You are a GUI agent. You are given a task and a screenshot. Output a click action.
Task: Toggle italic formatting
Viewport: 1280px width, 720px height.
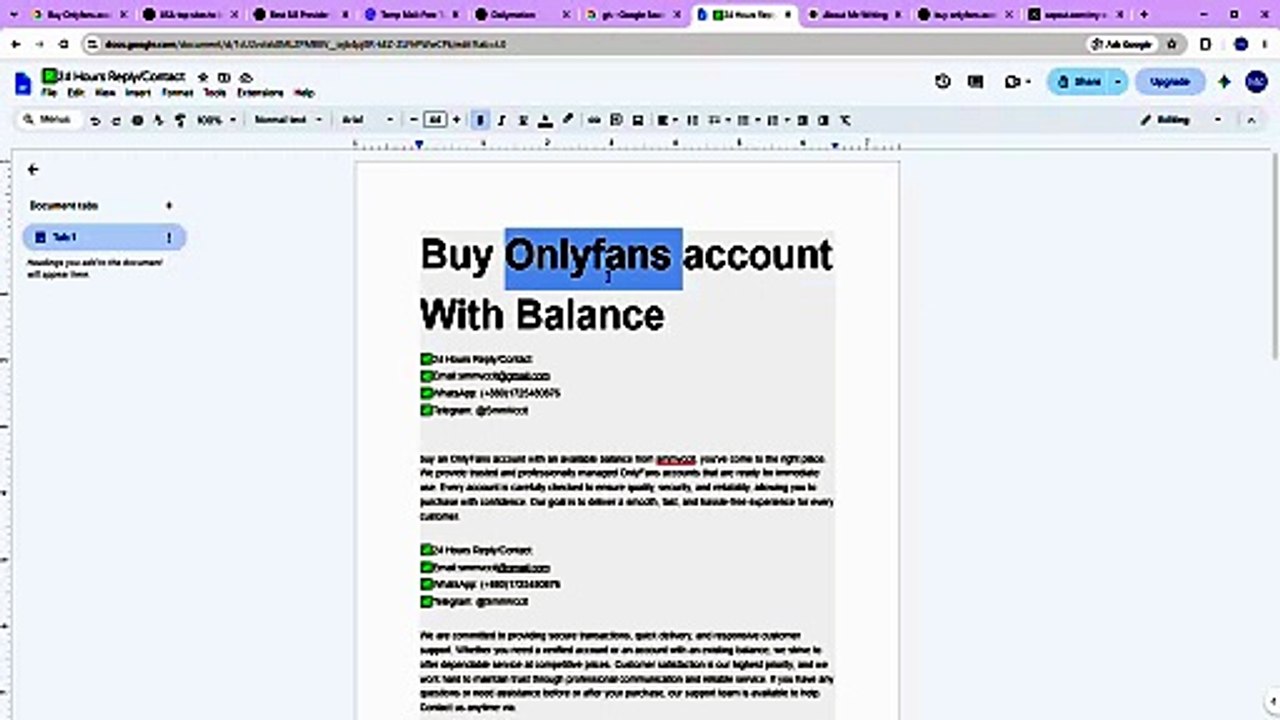[x=501, y=120]
